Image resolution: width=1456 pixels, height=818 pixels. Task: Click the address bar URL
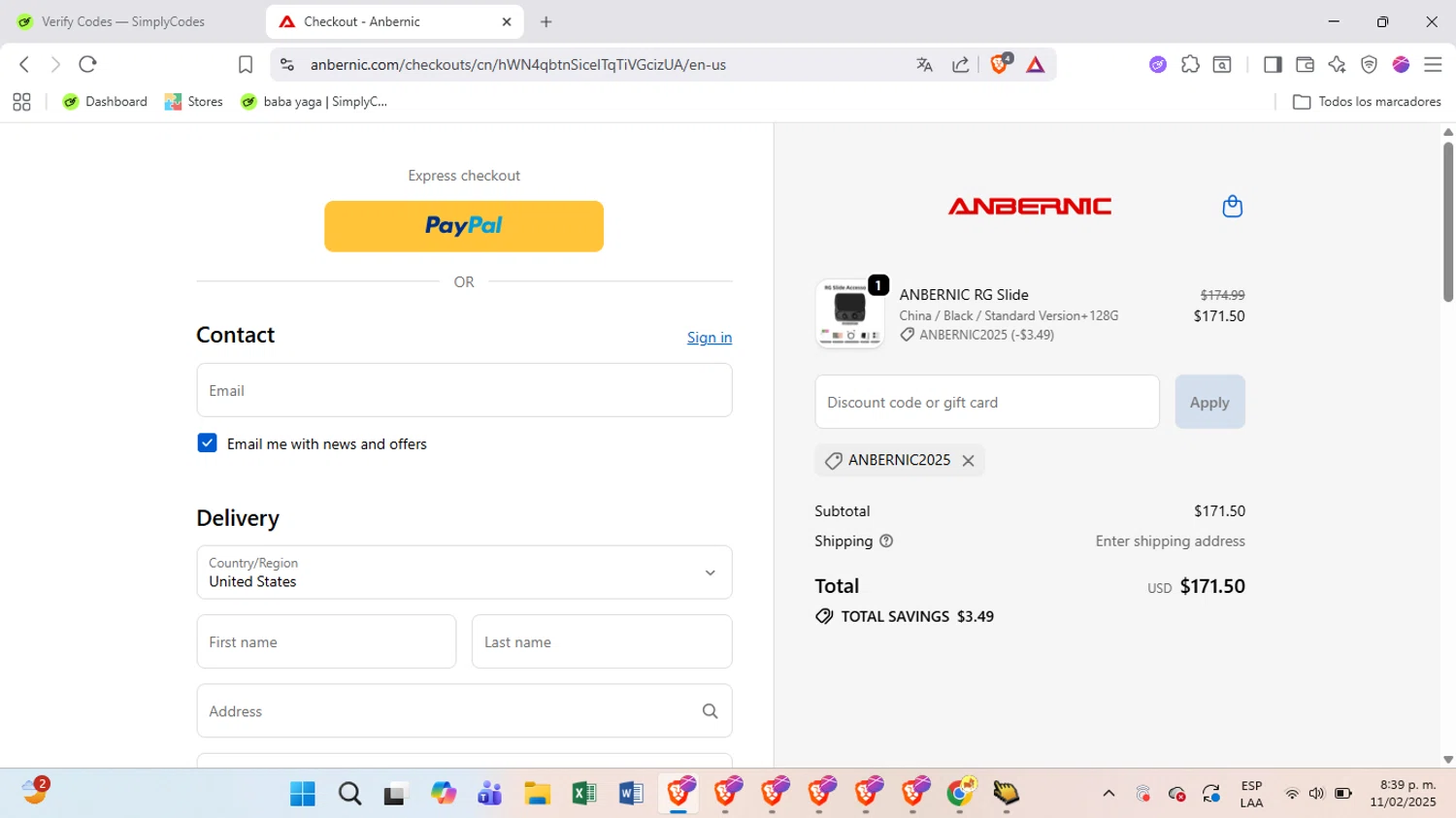(518, 65)
